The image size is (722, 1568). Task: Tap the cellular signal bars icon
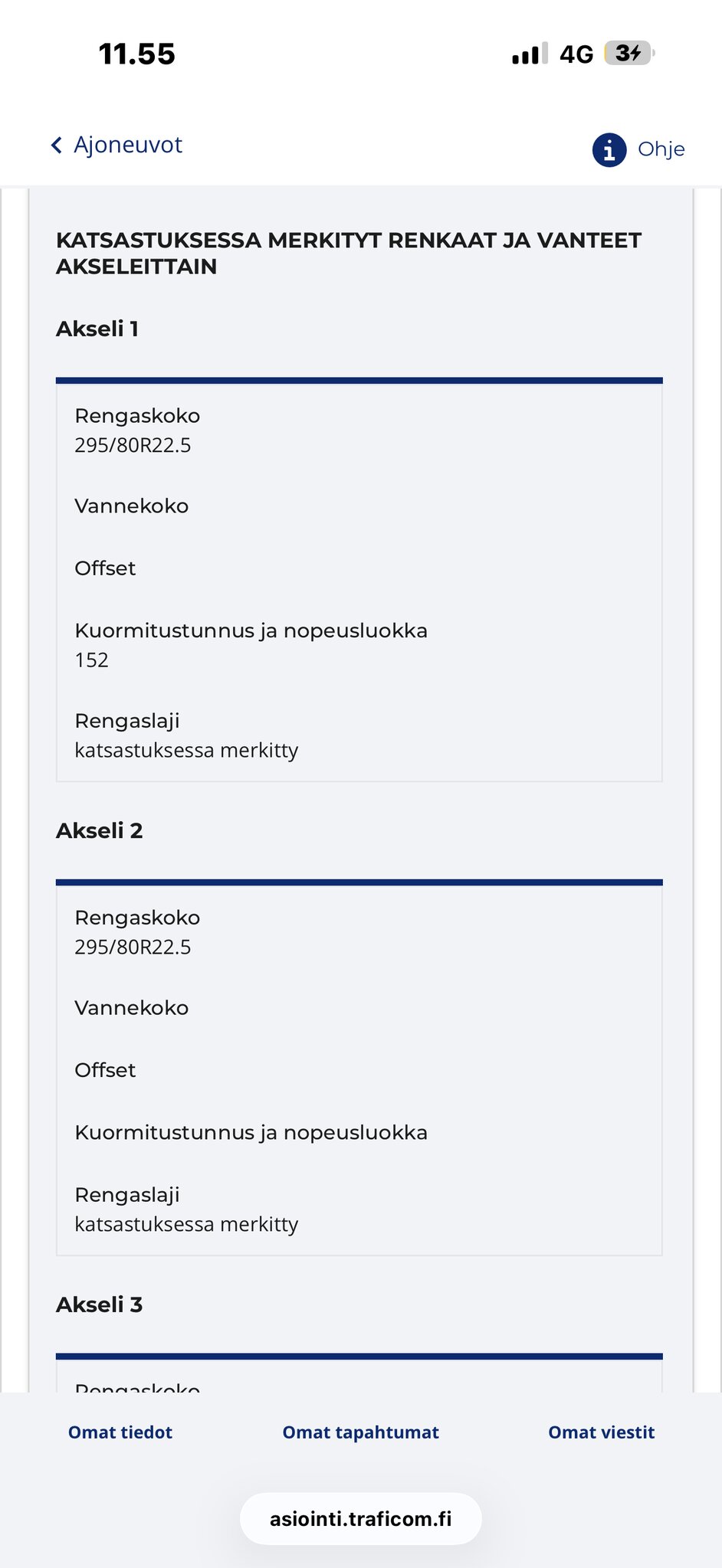point(530,54)
